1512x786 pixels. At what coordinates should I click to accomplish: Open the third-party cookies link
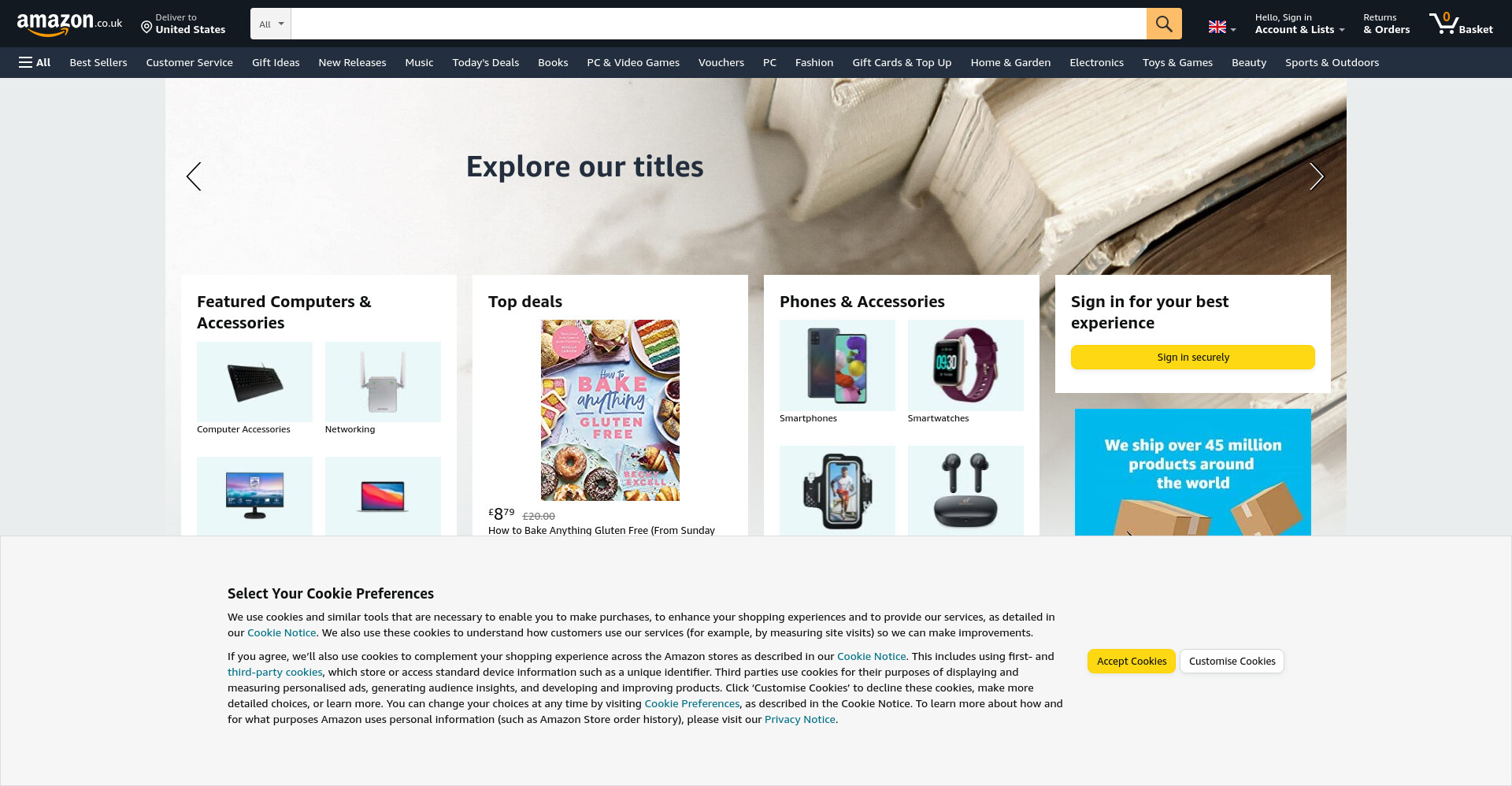pos(275,672)
